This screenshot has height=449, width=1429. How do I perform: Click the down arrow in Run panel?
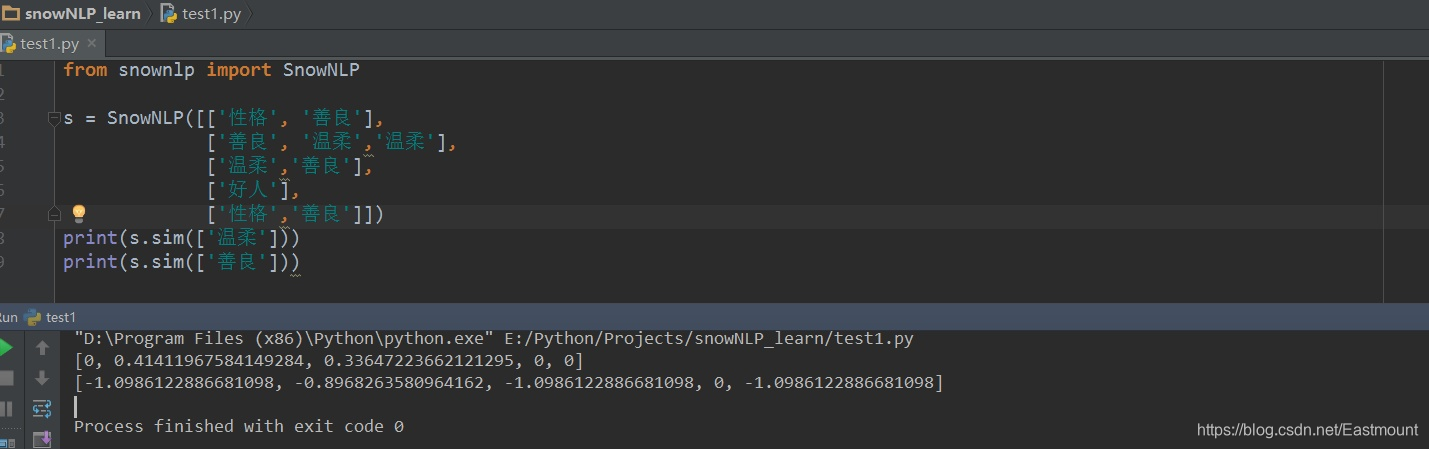(x=42, y=378)
